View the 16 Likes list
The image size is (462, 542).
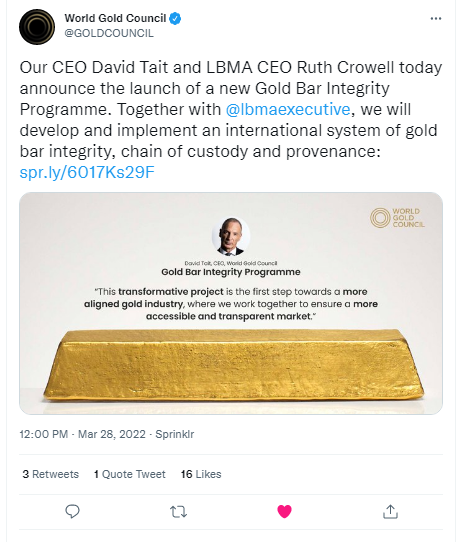pyautogui.click(x=201, y=474)
